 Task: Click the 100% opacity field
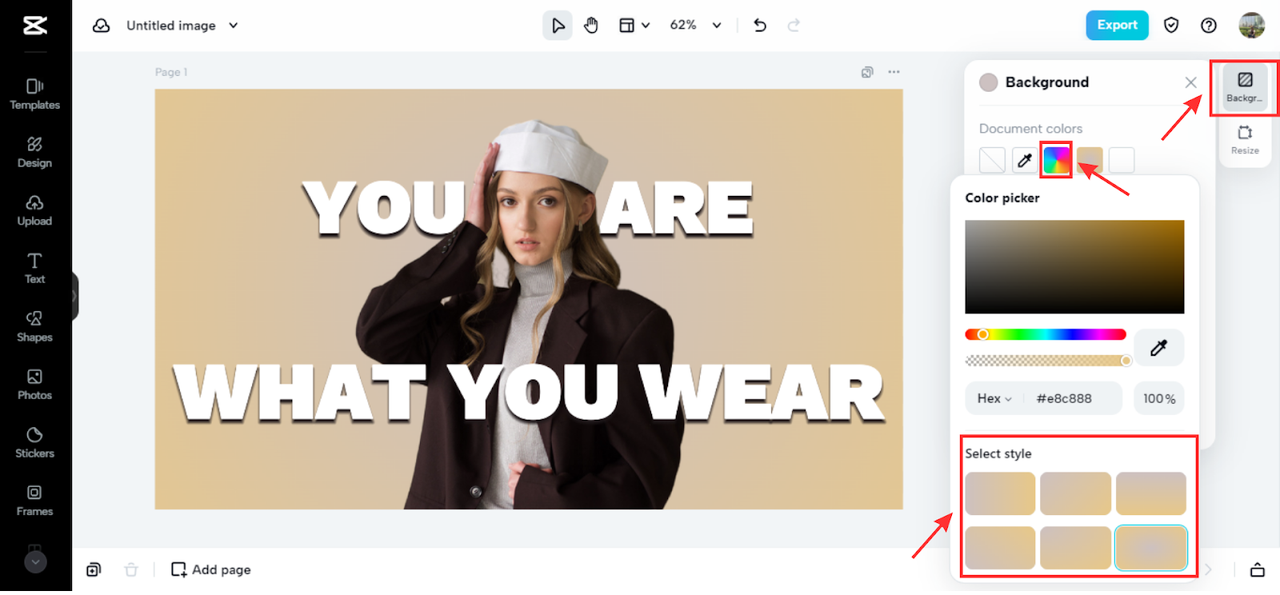click(1159, 398)
